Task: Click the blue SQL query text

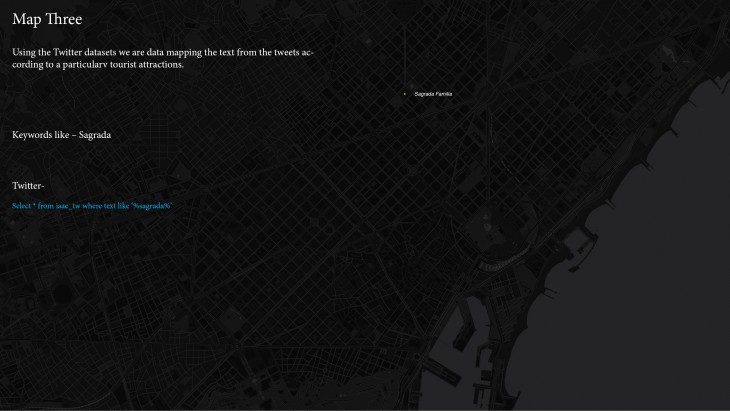Action: click(x=92, y=205)
